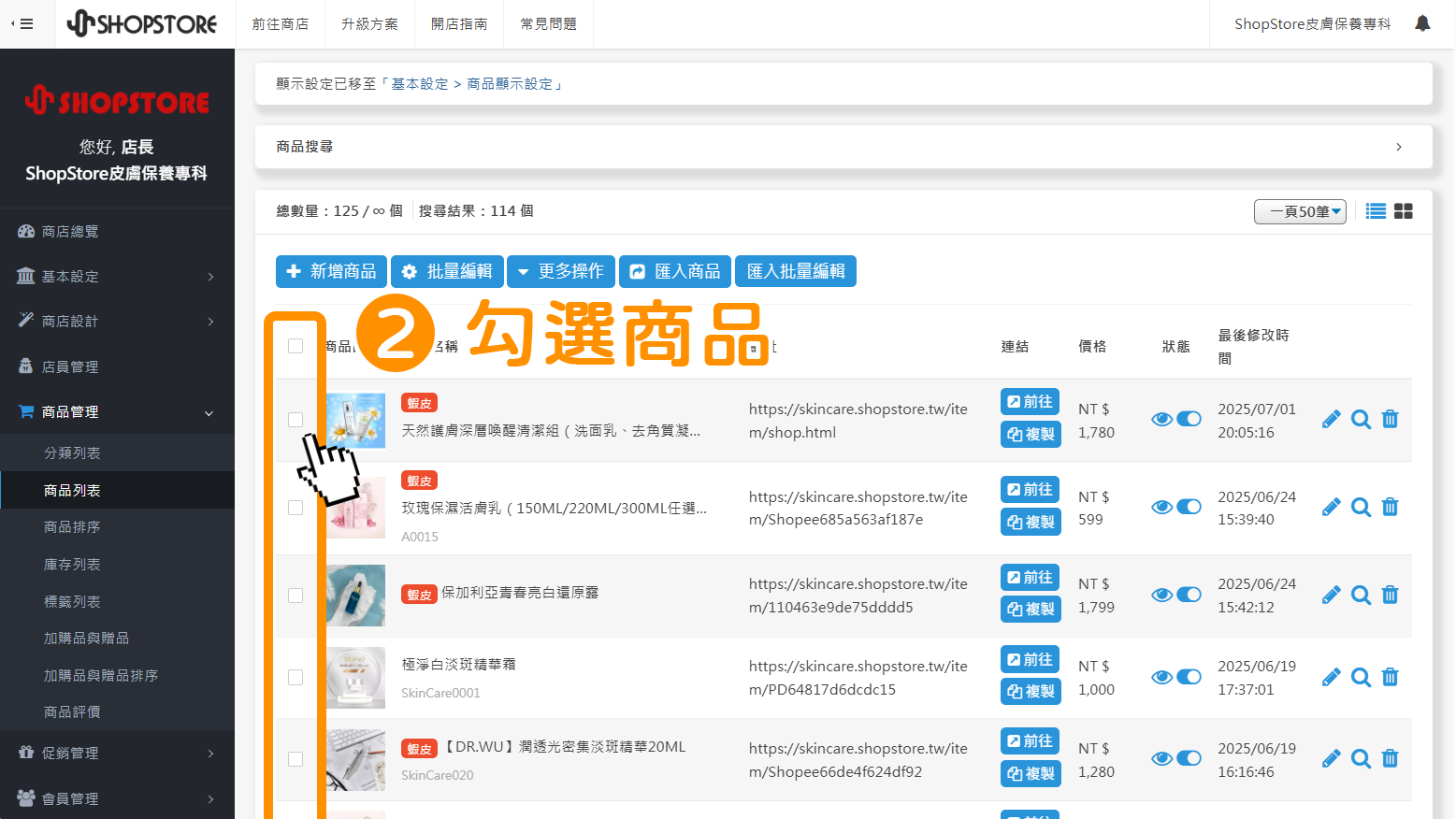This screenshot has height=819, width=1456.
Task: Click the 匯入批量編輯 button
Action: tap(796, 271)
